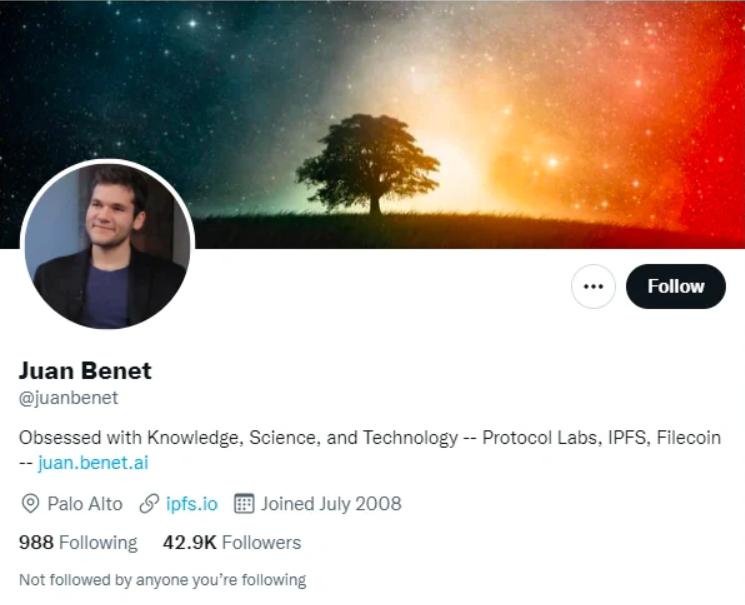The width and height of the screenshot is (745, 605).
Task: Open Juan Benet's profile photo
Action: click(x=107, y=246)
